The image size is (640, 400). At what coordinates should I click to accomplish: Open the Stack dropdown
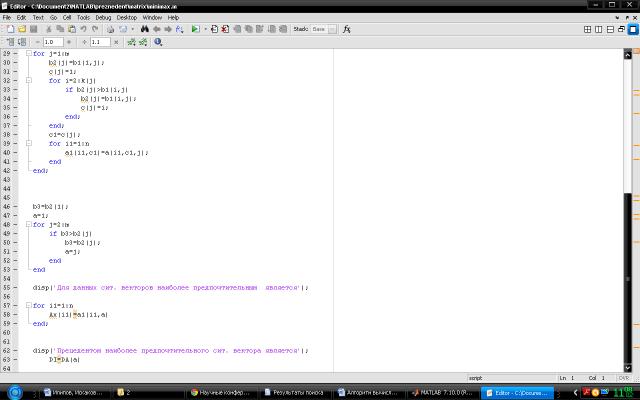(x=321, y=30)
